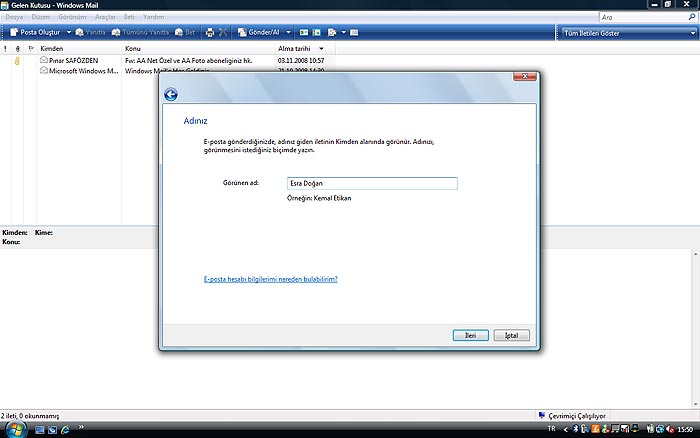This screenshot has height=438, width=700.
Task: Click Tümünü Yanıtla in the toolbar
Action: 140,32
